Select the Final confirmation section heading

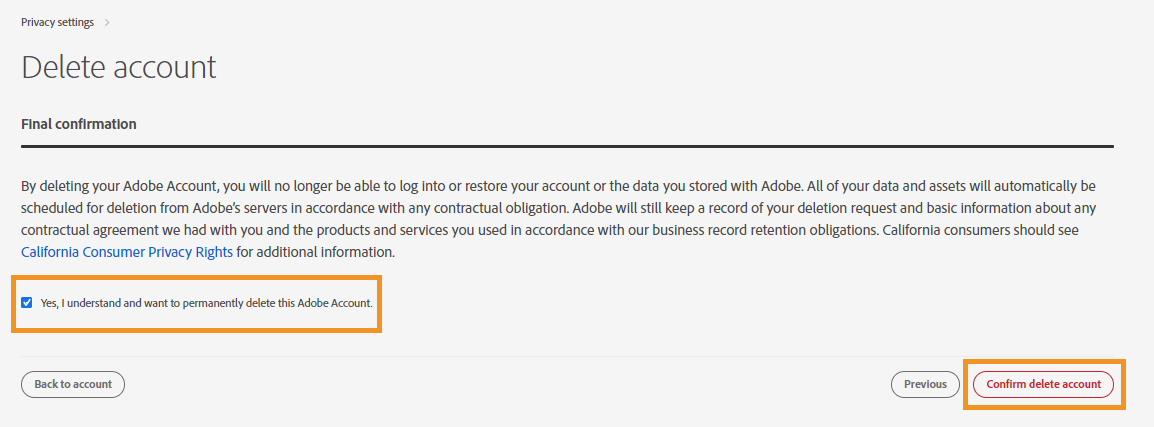coord(79,124)
